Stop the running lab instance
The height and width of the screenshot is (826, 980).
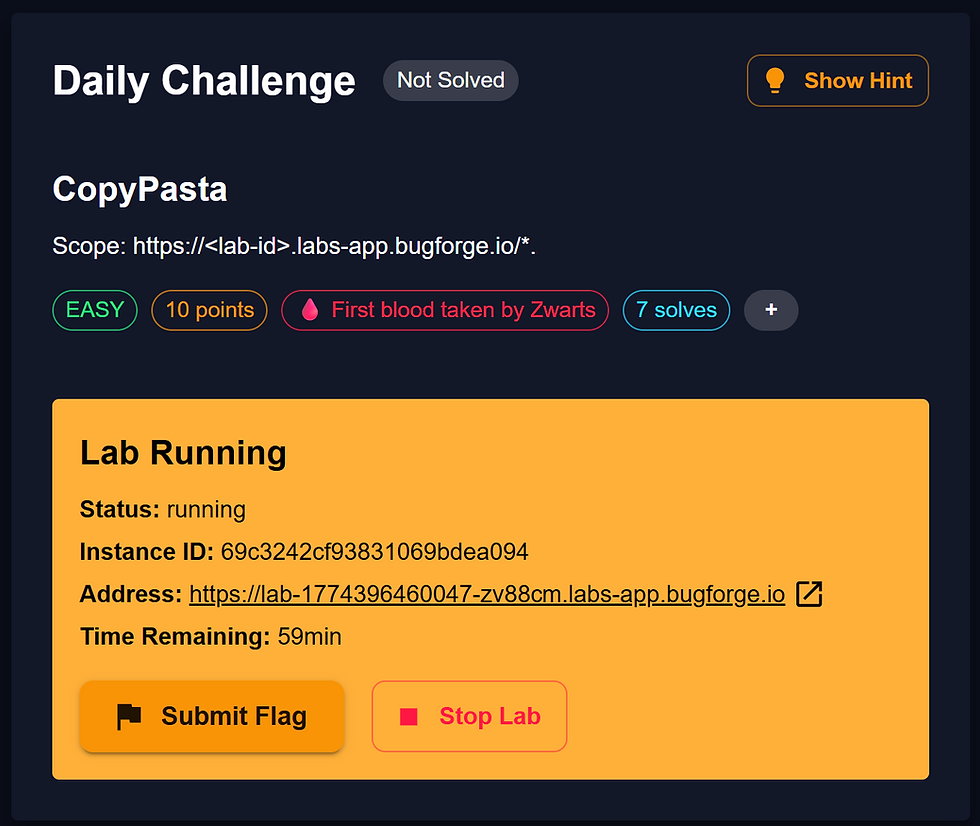469,716
